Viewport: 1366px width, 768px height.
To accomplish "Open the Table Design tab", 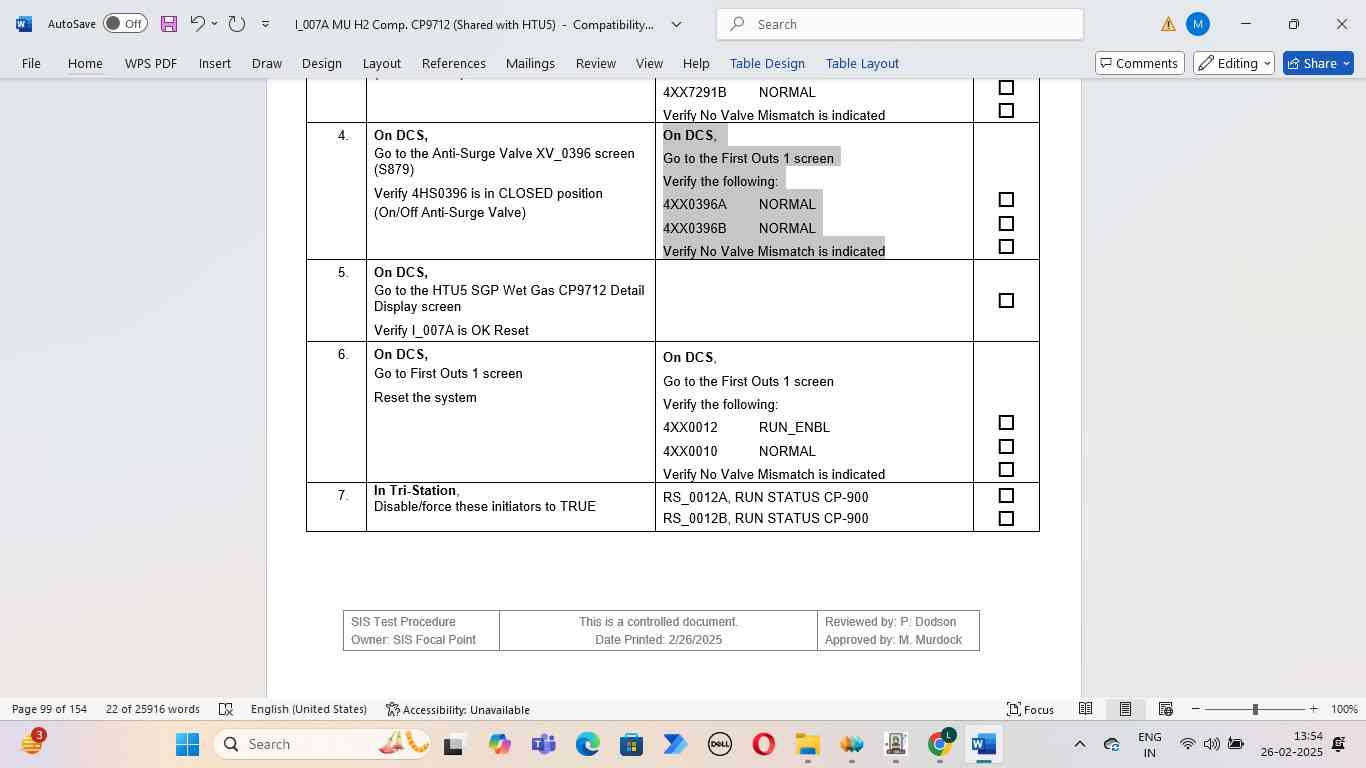I will (x=767, y=63).
